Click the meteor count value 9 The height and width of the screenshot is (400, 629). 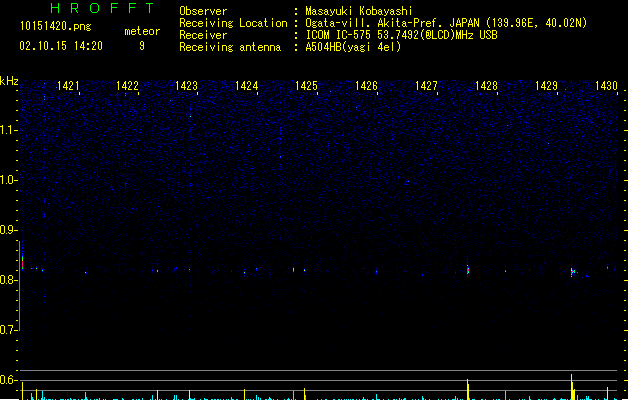[x=142, y=46]
